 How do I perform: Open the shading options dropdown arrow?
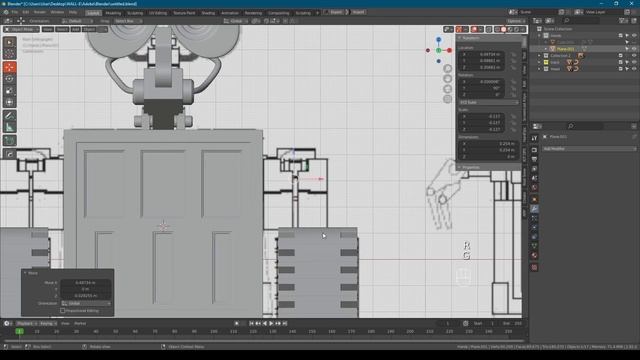point(523,29)
